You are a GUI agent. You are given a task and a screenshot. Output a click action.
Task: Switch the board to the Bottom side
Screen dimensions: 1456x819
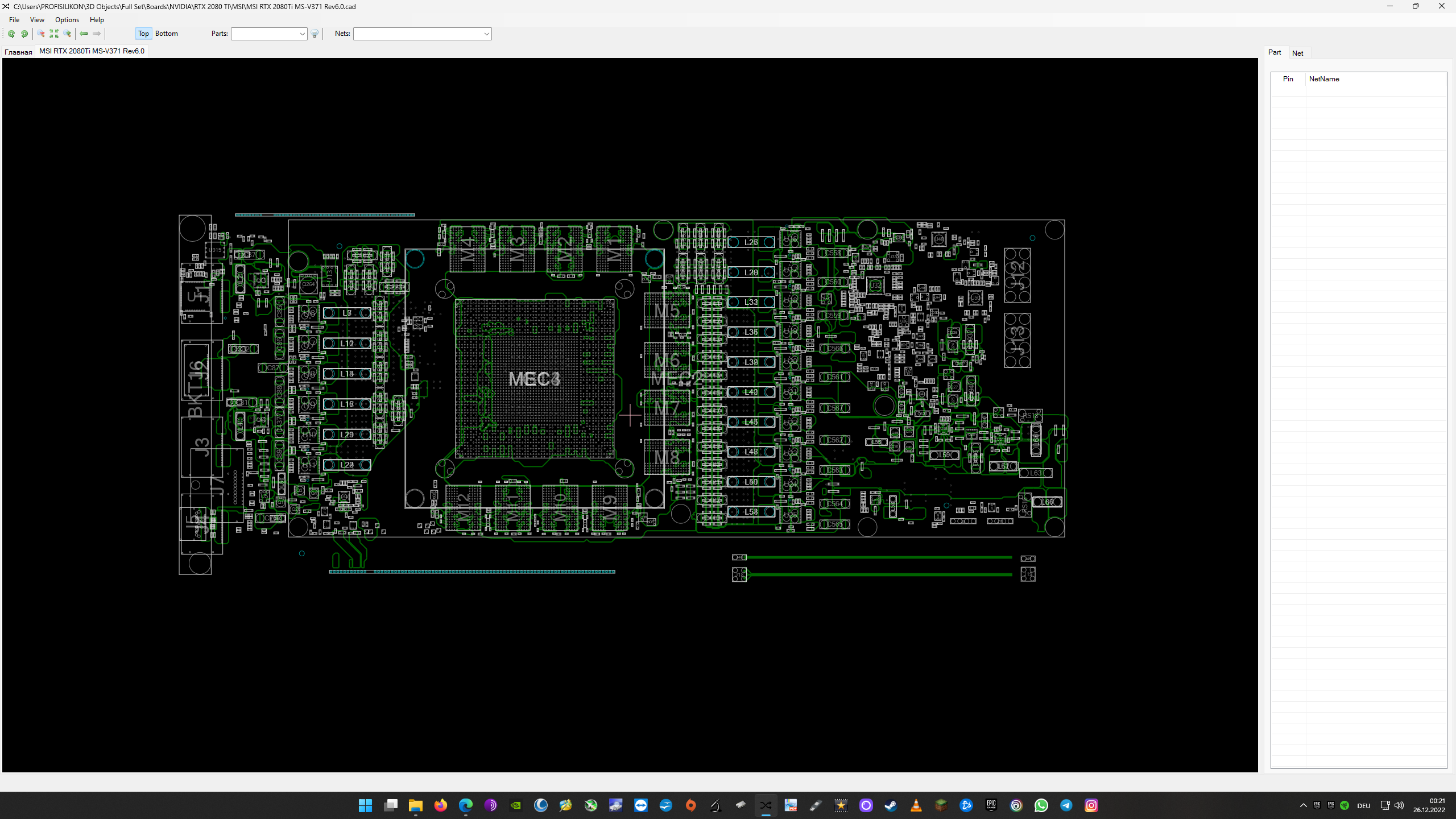coord(166,34)
